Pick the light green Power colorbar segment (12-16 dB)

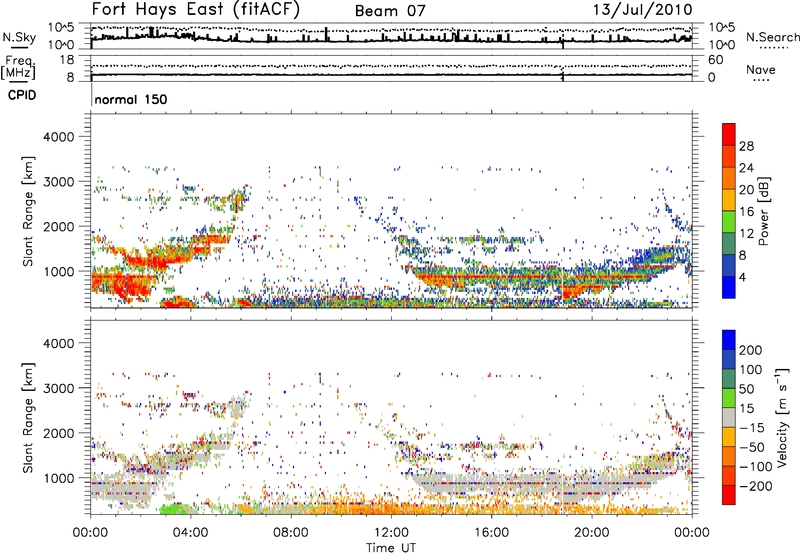coord(729,222)
